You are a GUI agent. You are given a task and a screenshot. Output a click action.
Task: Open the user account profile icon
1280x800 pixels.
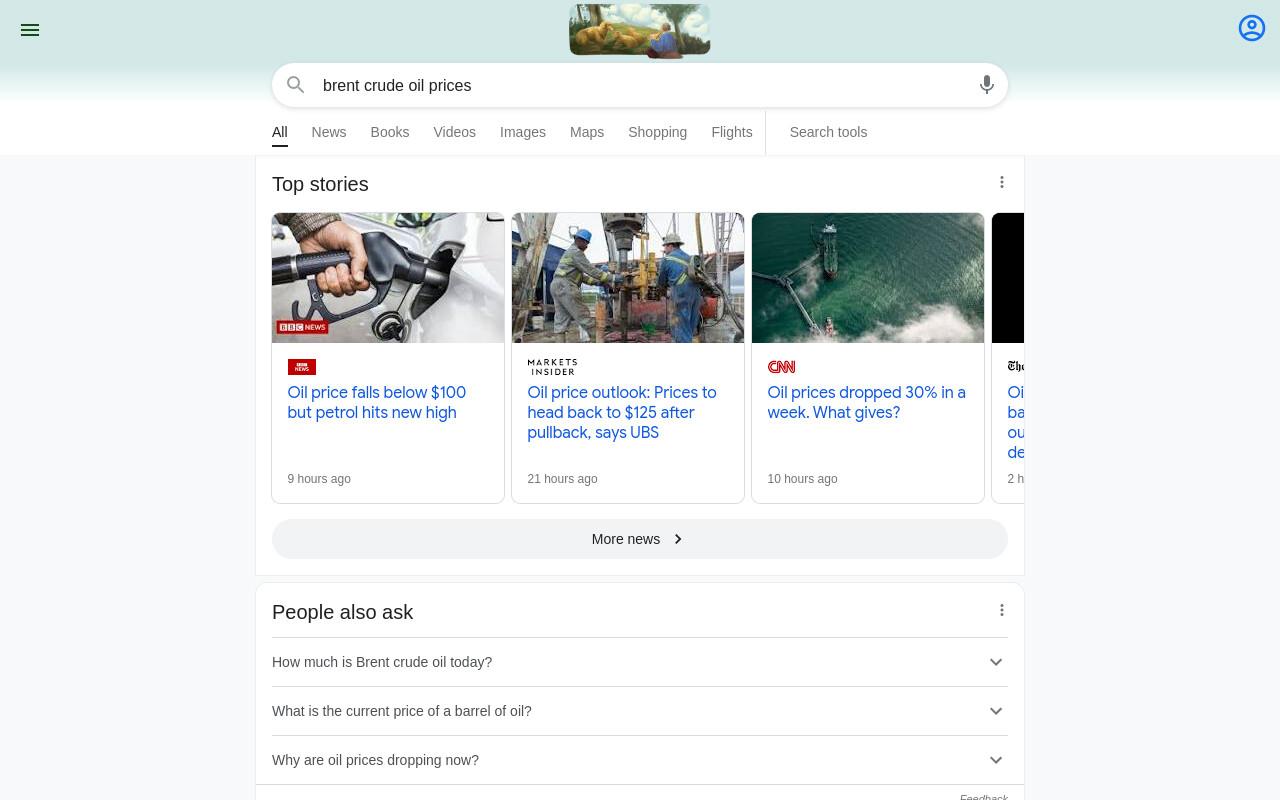coord(1252,28)
